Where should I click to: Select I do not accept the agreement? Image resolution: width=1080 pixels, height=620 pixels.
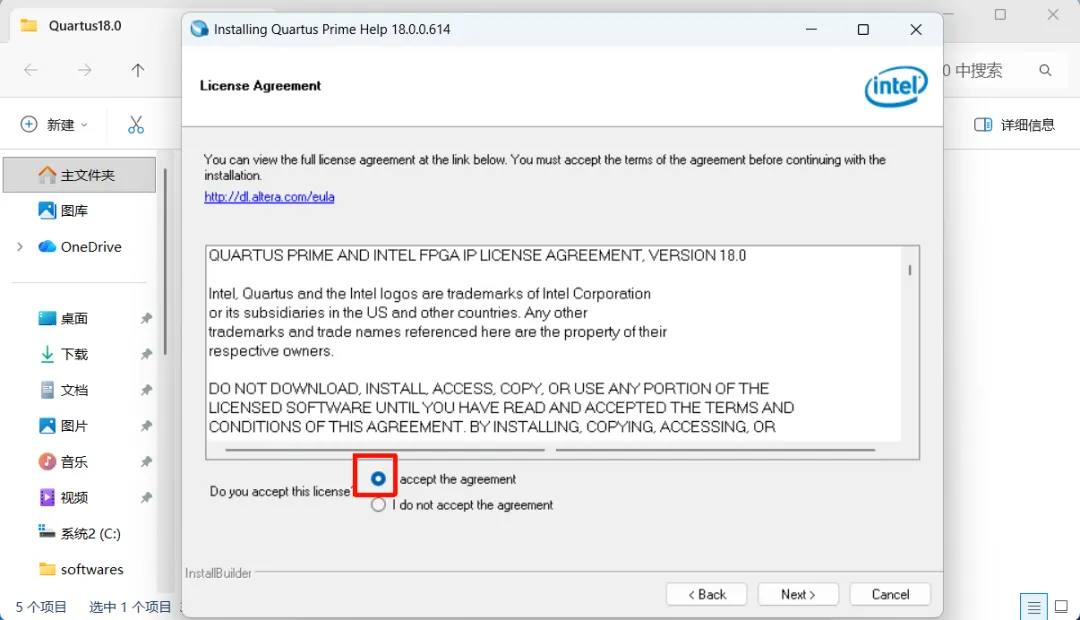(x=378, y=505)
